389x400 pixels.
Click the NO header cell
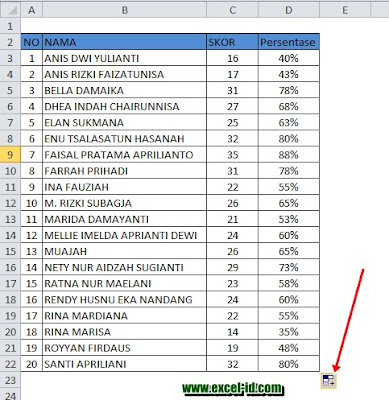(x=32, y=42)
